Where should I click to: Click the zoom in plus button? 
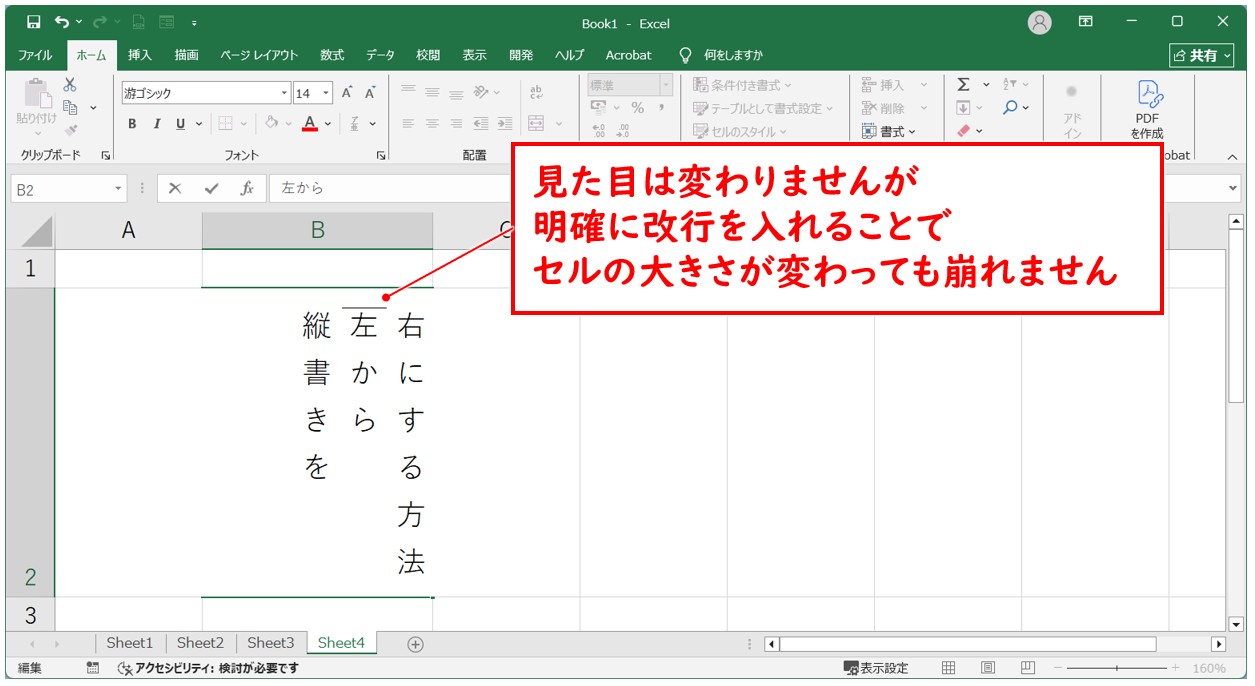(x=1174, y=668)
